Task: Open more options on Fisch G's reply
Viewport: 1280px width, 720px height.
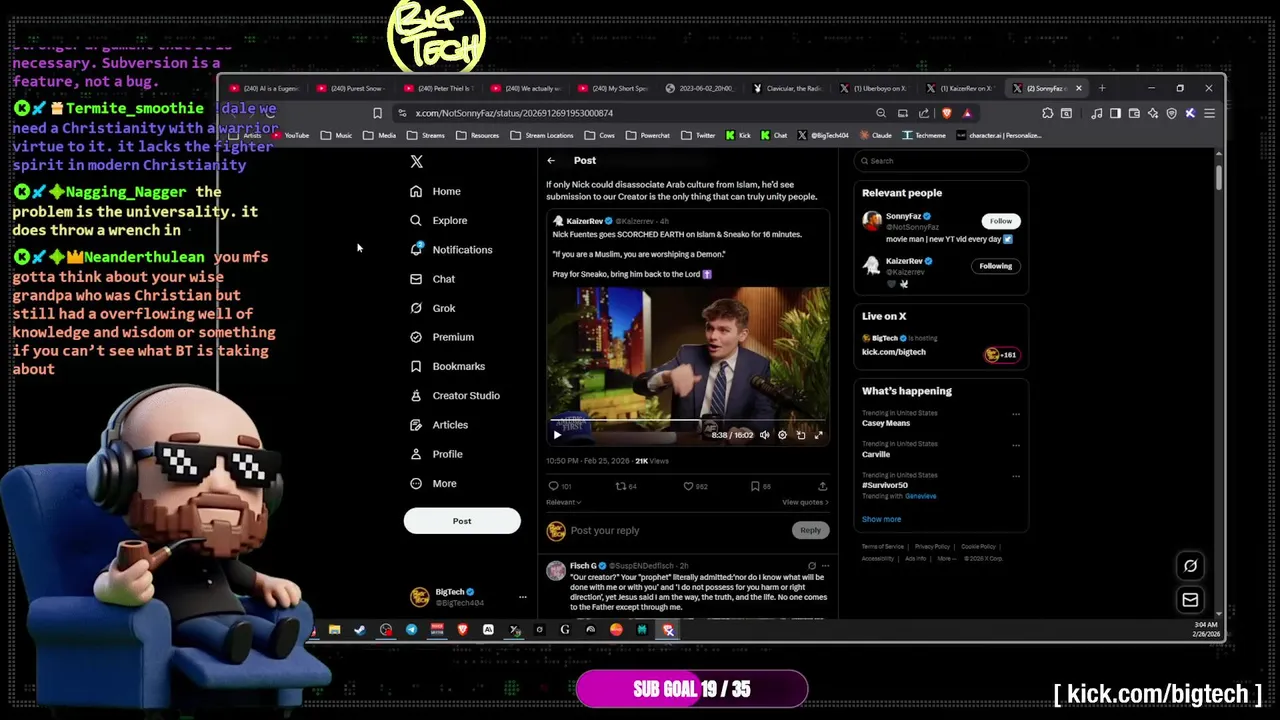Action: tap(825, 566)
